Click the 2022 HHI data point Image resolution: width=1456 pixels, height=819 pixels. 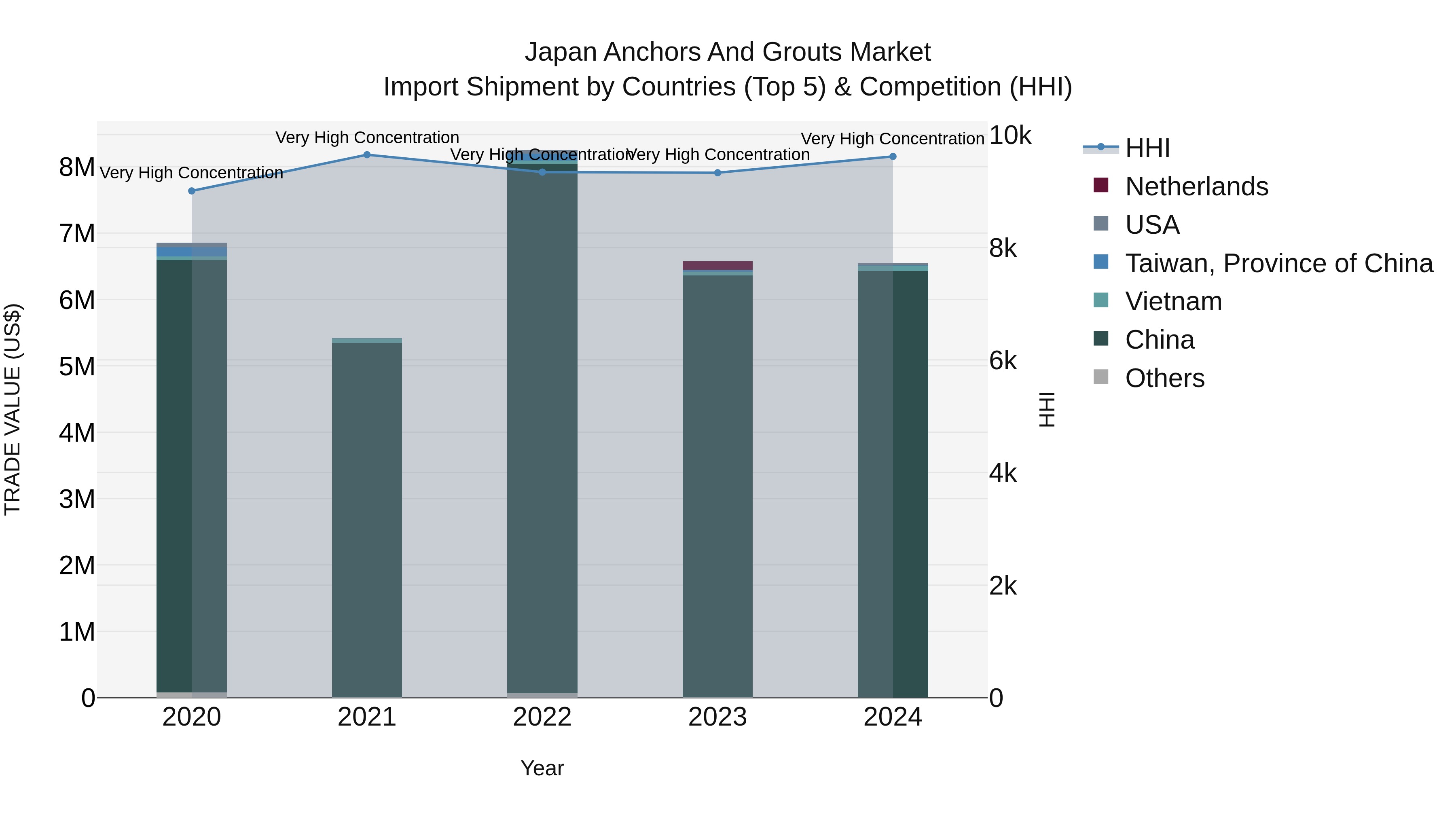542,172
